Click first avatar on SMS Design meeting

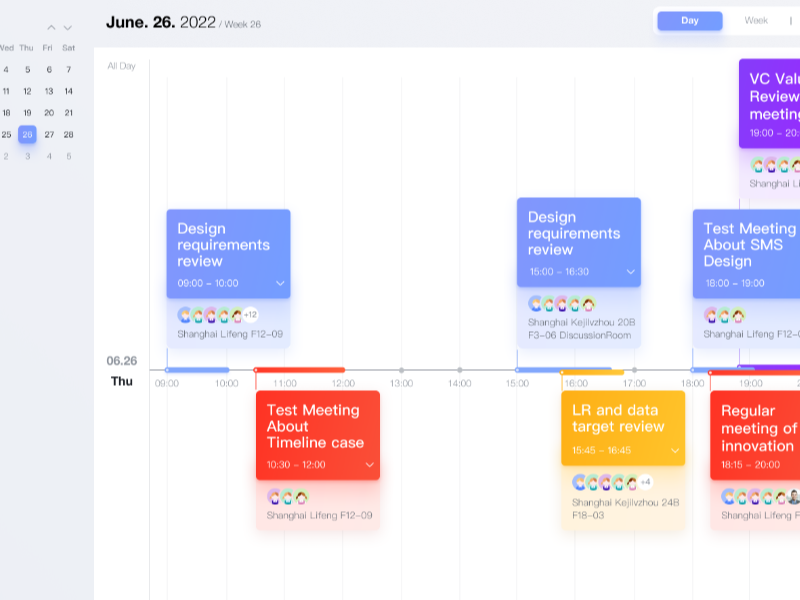coord(711,315)
